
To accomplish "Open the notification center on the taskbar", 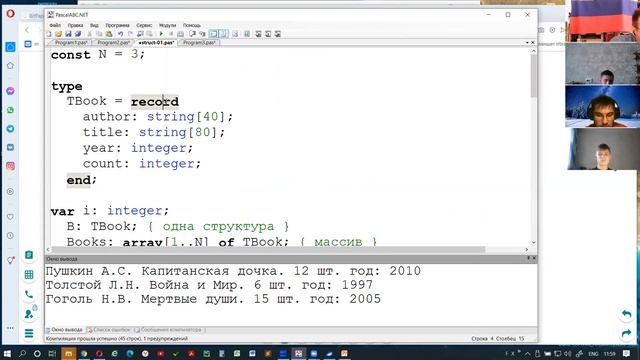I will pos(627,353).
